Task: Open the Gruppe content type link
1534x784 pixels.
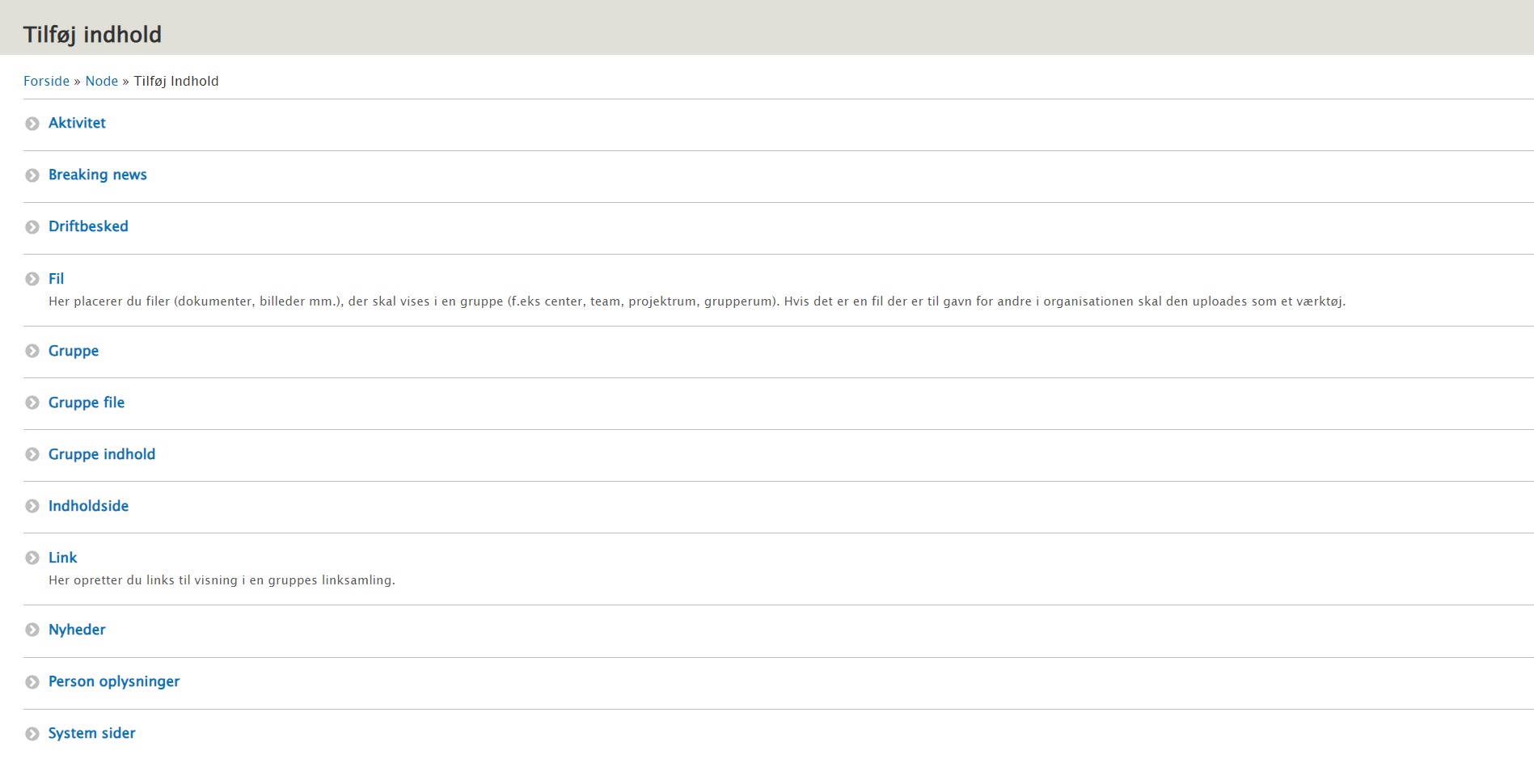Action: tap(74, 351)
